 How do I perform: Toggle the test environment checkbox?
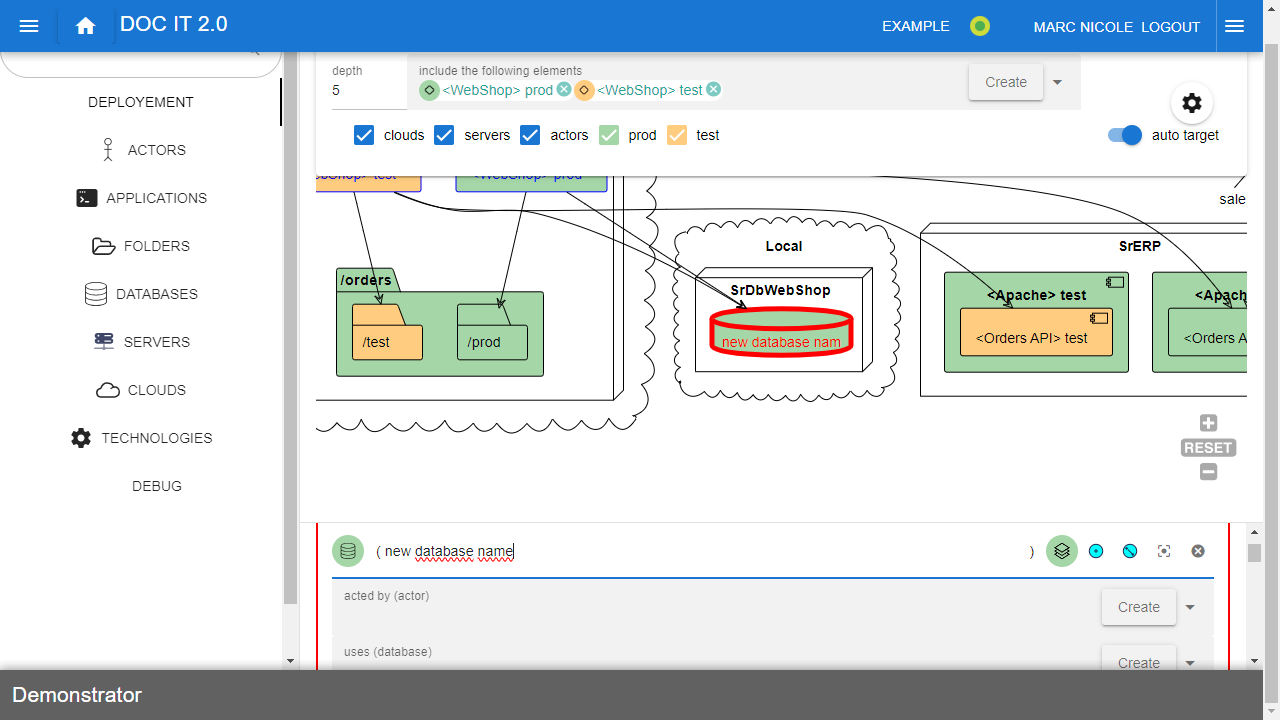(677, 135)
